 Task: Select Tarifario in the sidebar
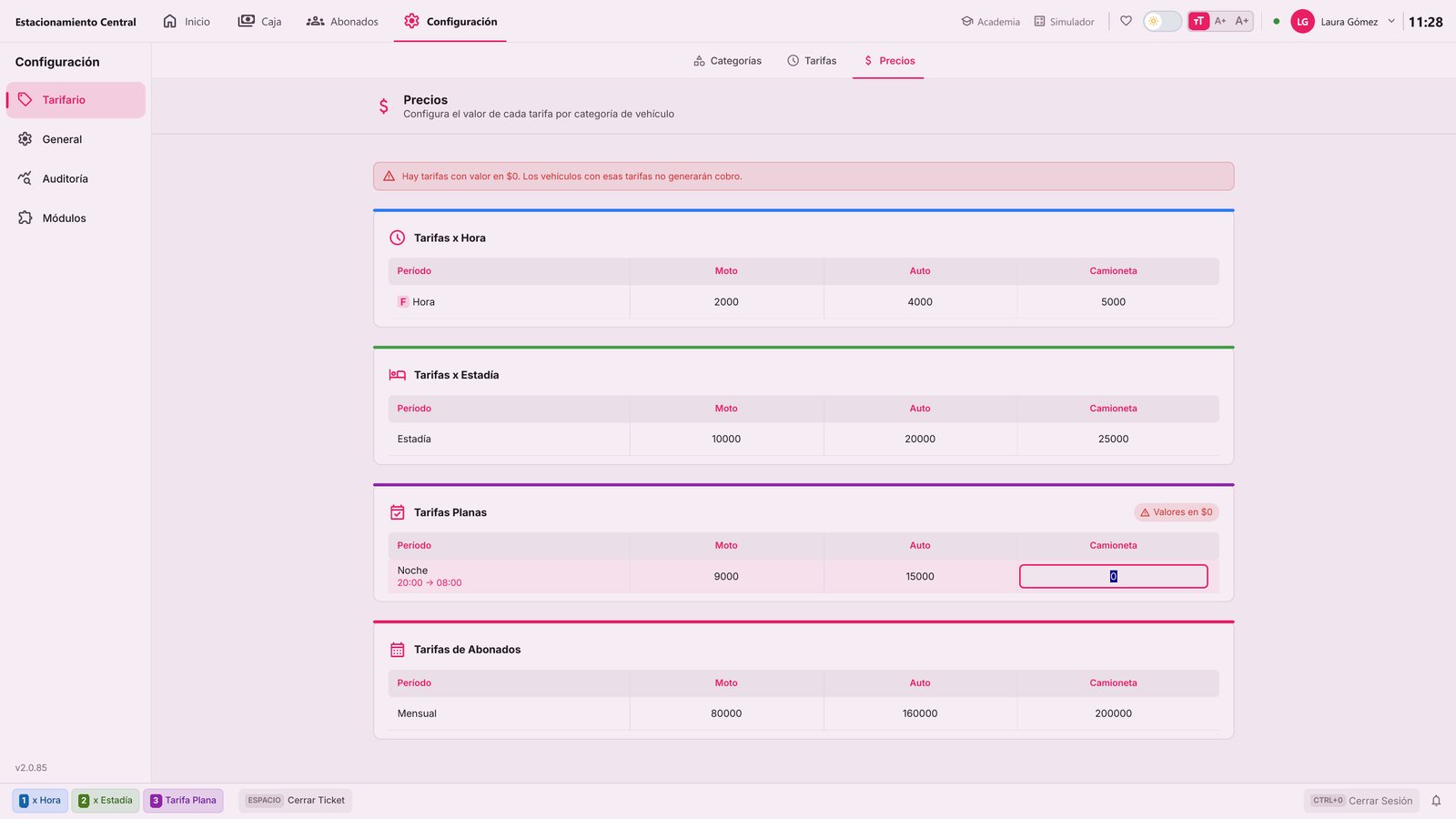(76, 100)
